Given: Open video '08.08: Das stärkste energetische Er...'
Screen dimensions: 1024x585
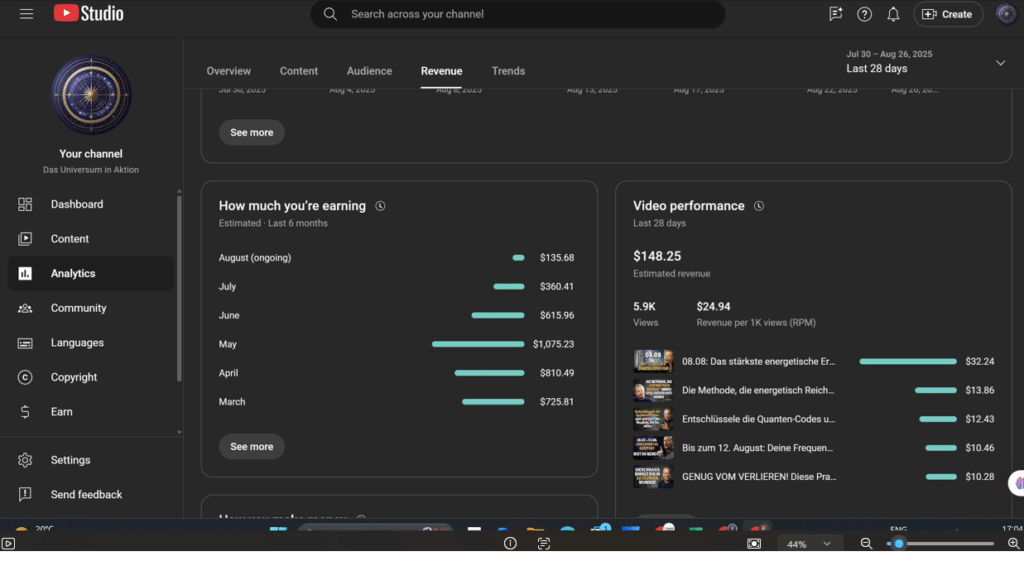Looking at the screenshot, I should 758,362.
